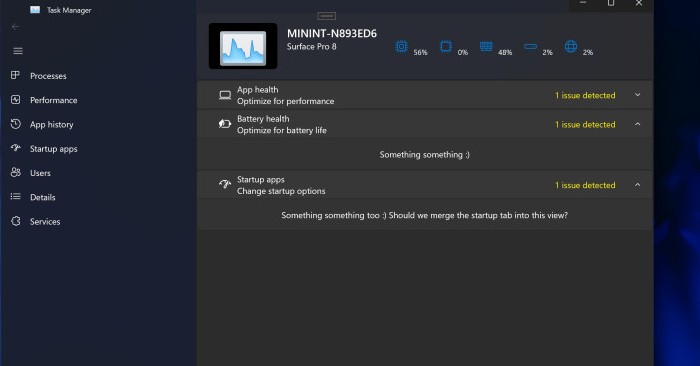This screenshot has width=700, height=366.
Task: Select Startup apps in the sidebar
Action: (x=54, y=149)
